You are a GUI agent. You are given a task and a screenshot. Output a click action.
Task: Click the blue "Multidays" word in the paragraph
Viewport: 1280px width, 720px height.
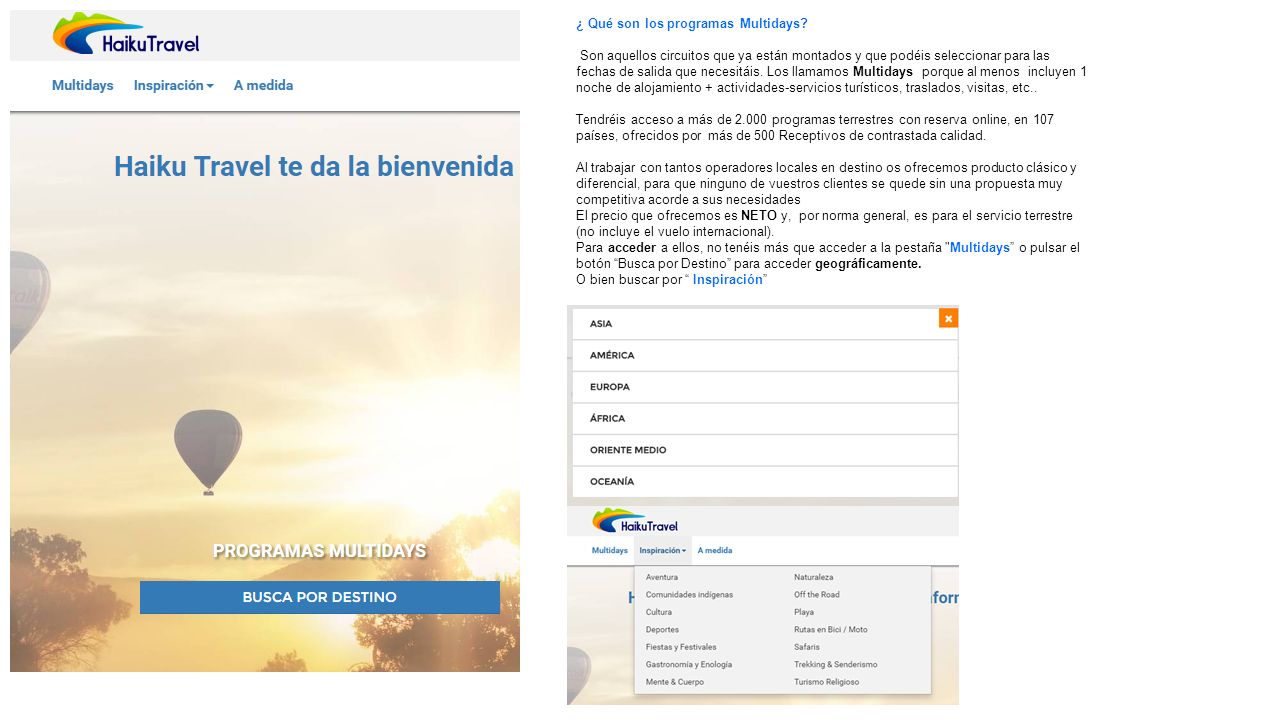pos(980,248)
